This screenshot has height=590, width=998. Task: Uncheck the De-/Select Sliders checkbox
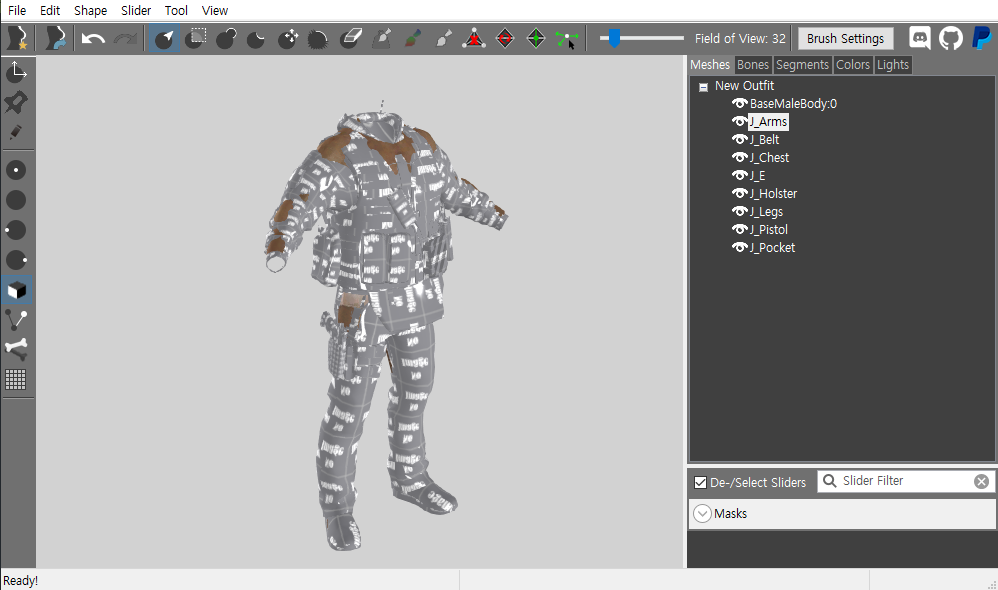(700, 482)
